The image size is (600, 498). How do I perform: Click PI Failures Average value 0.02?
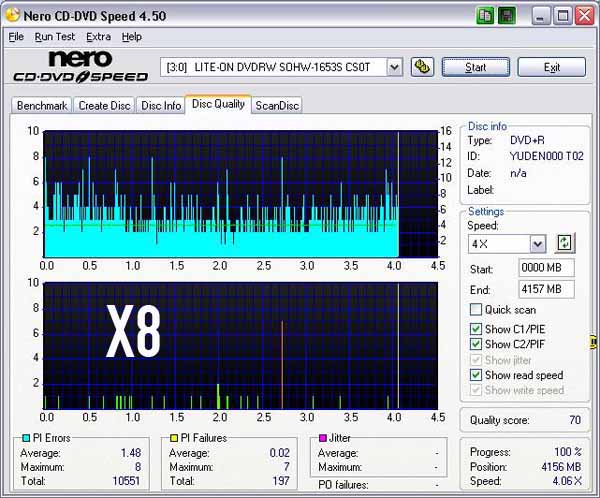click(280, 453)
